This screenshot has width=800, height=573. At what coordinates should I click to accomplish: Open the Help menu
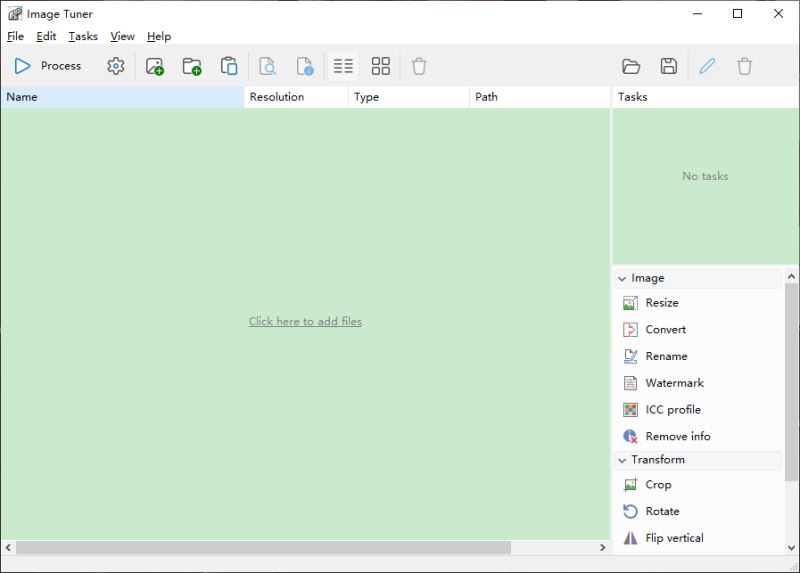coord(159,36)
